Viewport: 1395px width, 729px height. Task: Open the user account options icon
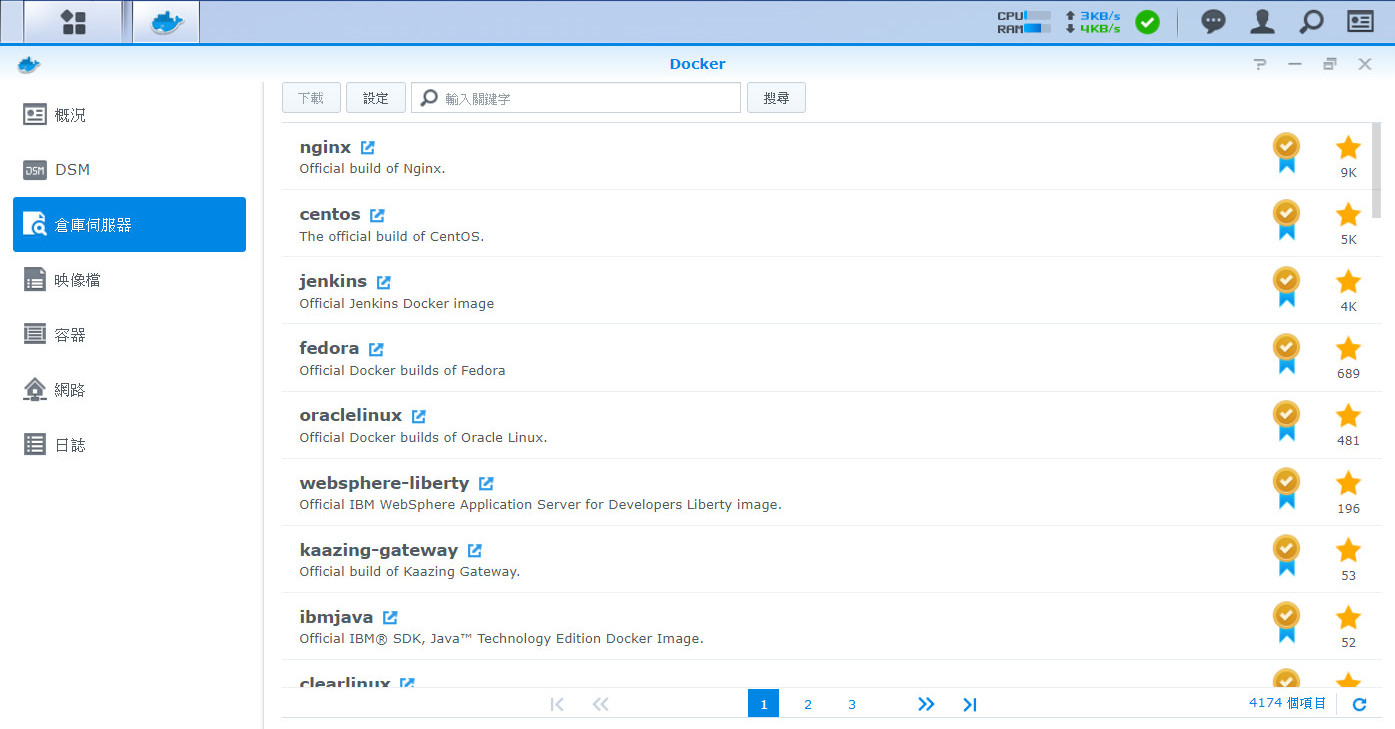click(x=1263, y=22)
